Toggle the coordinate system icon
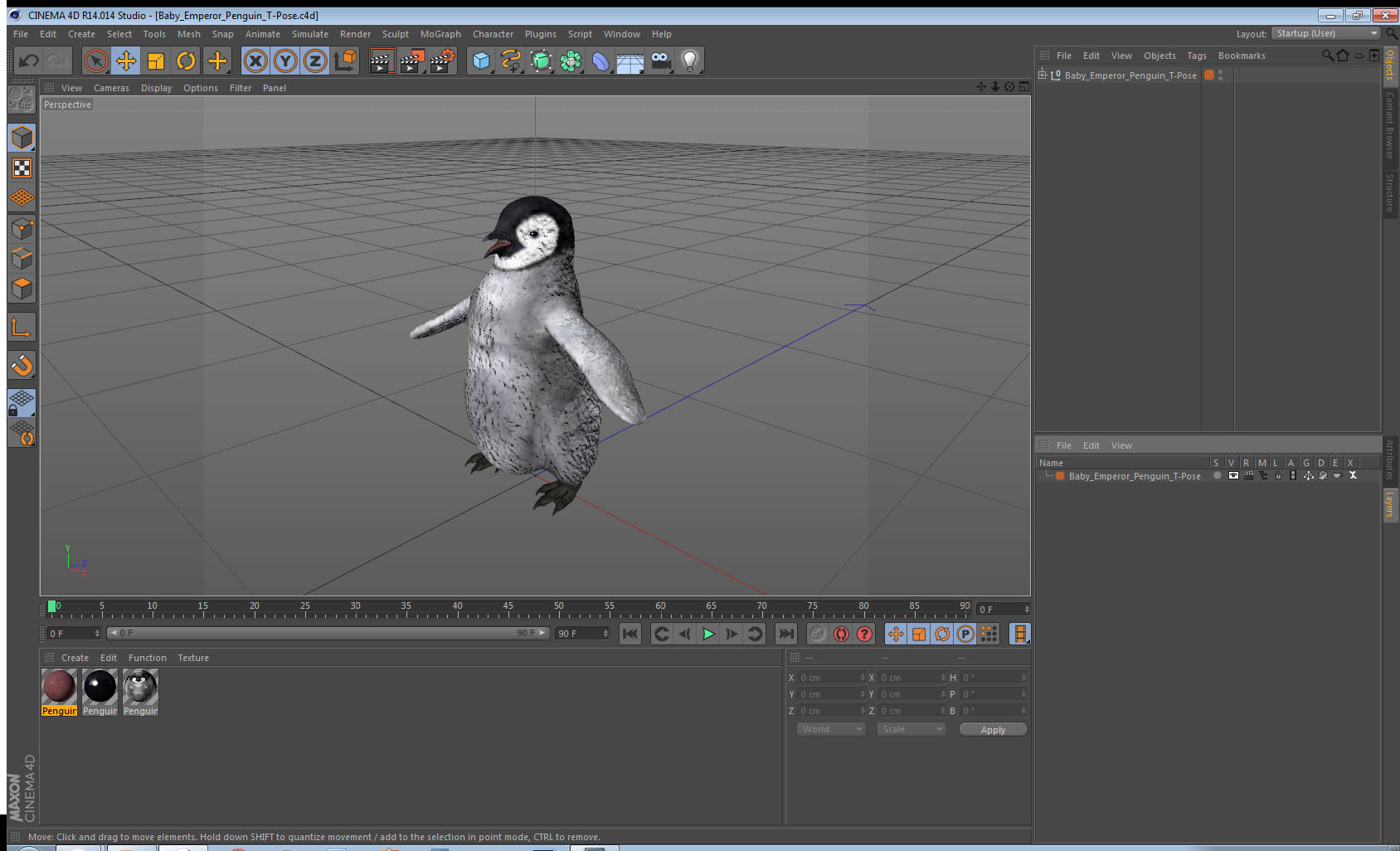The height and width of the screenshot is (851, 1400). (345, 61)
